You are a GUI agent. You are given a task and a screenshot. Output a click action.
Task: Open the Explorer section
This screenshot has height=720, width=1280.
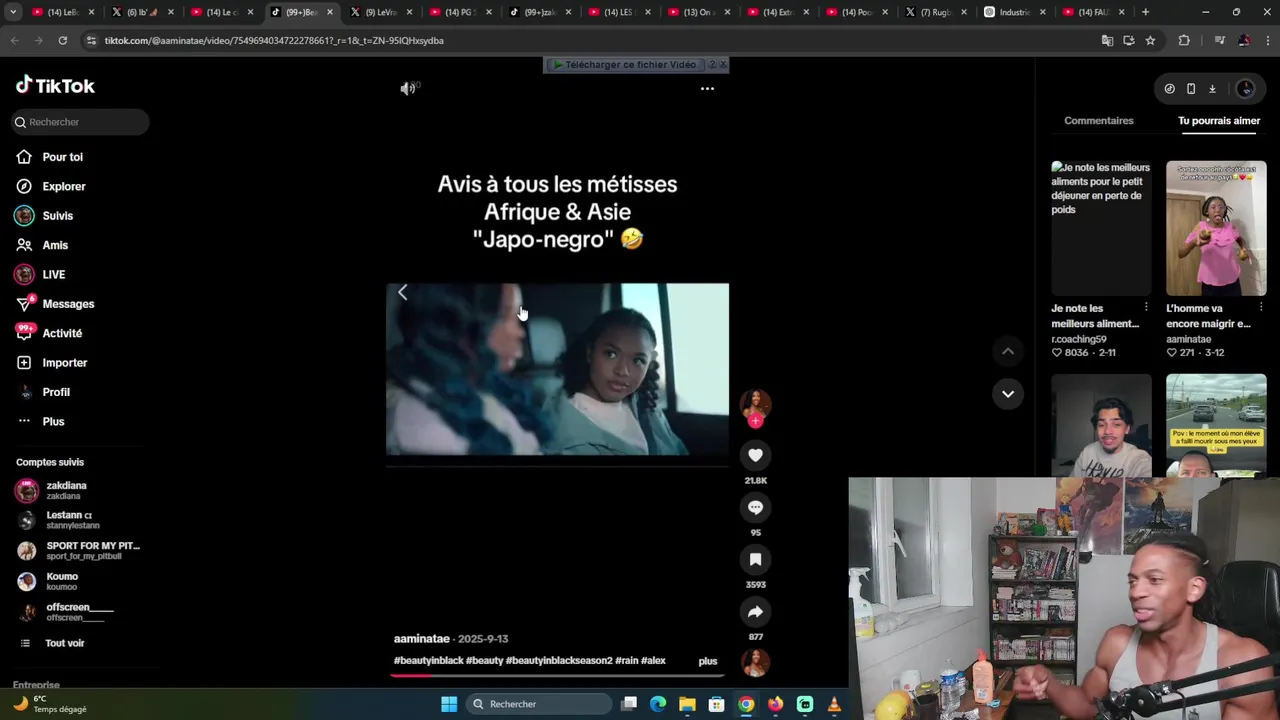pos(63,186)
